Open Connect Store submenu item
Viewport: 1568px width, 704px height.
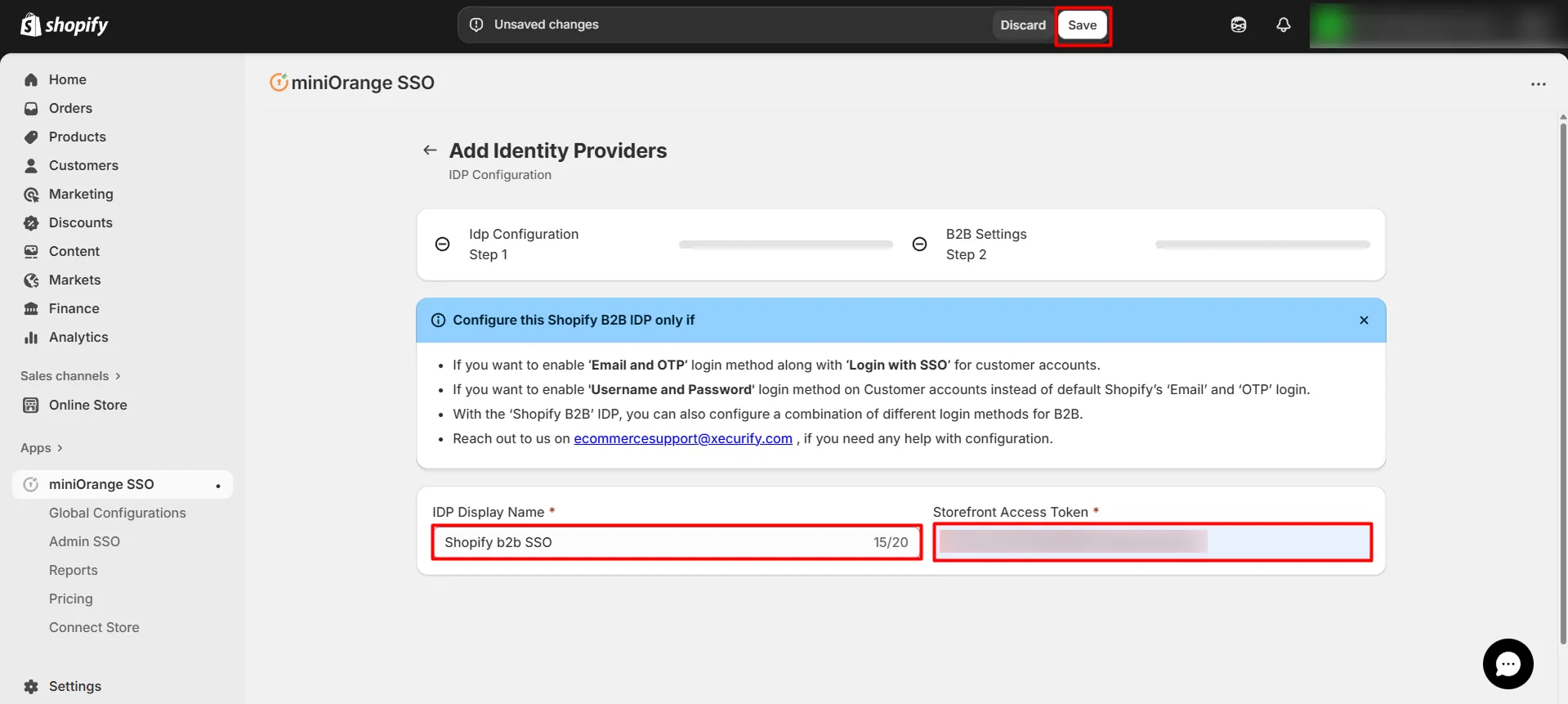[94, 627]
